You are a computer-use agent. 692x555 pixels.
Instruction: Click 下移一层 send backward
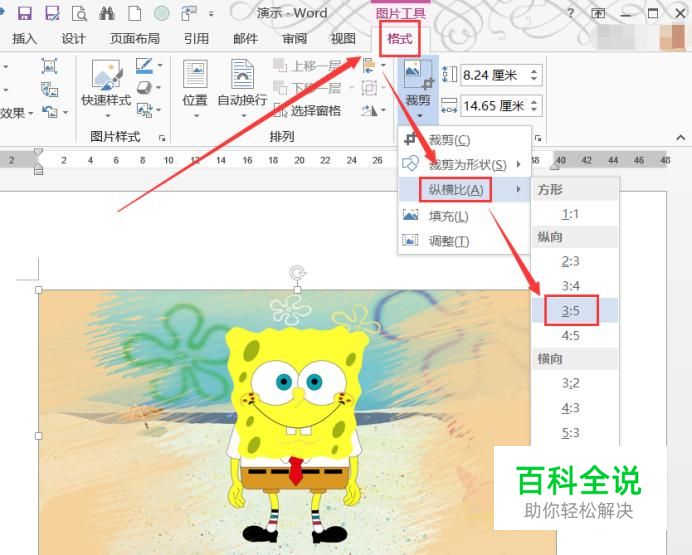pyautogui.click(x=308, y=88)
